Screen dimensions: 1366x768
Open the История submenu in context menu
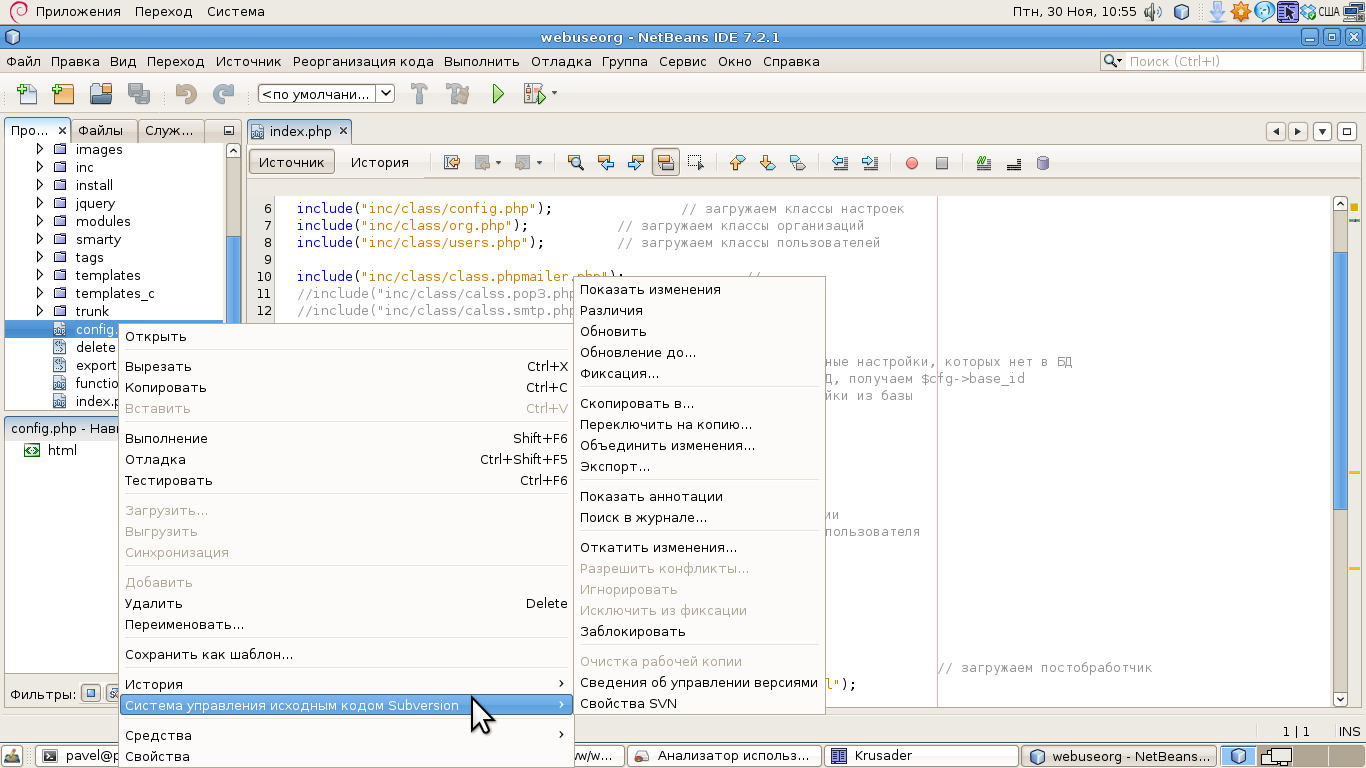point(346,684)
